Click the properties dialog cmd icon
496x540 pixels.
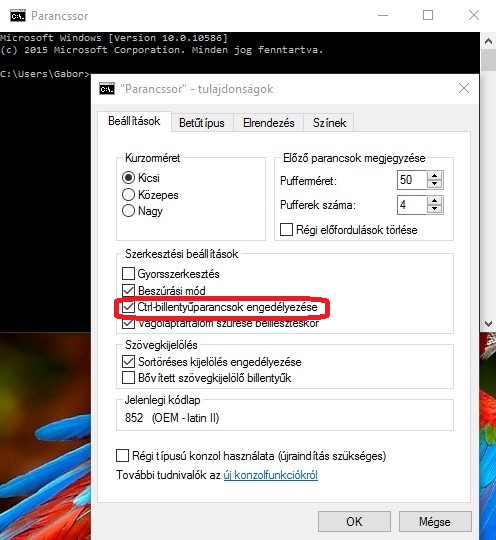point(107,89)
